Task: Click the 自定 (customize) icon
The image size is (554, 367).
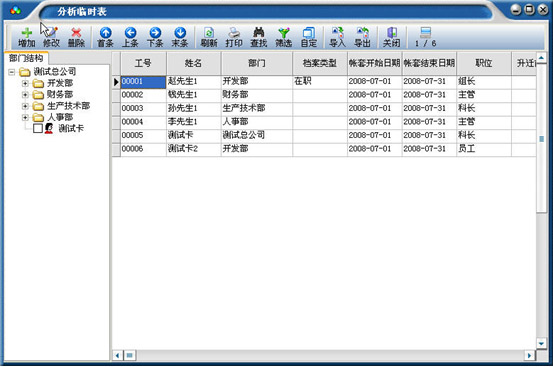Action: pyautogui.click(x=308, y=33)
